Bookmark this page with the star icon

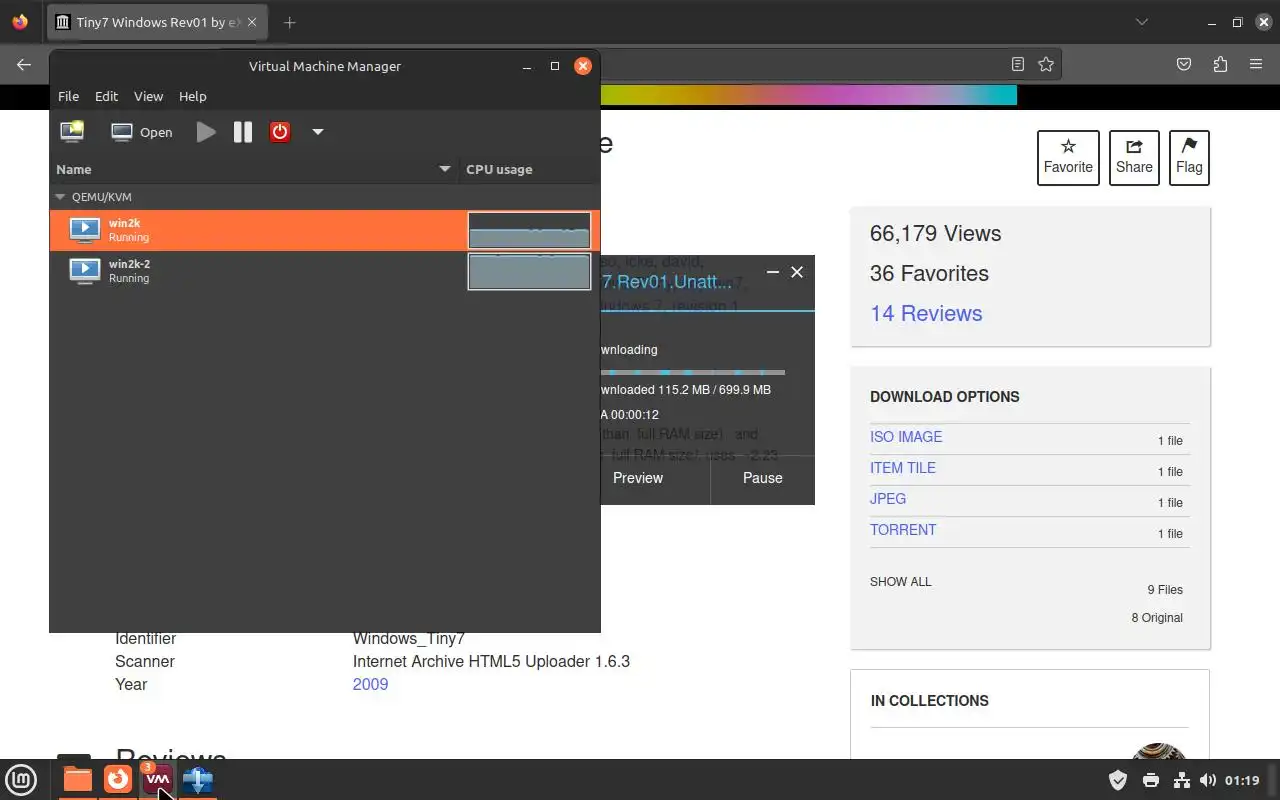coord(1046,64)
